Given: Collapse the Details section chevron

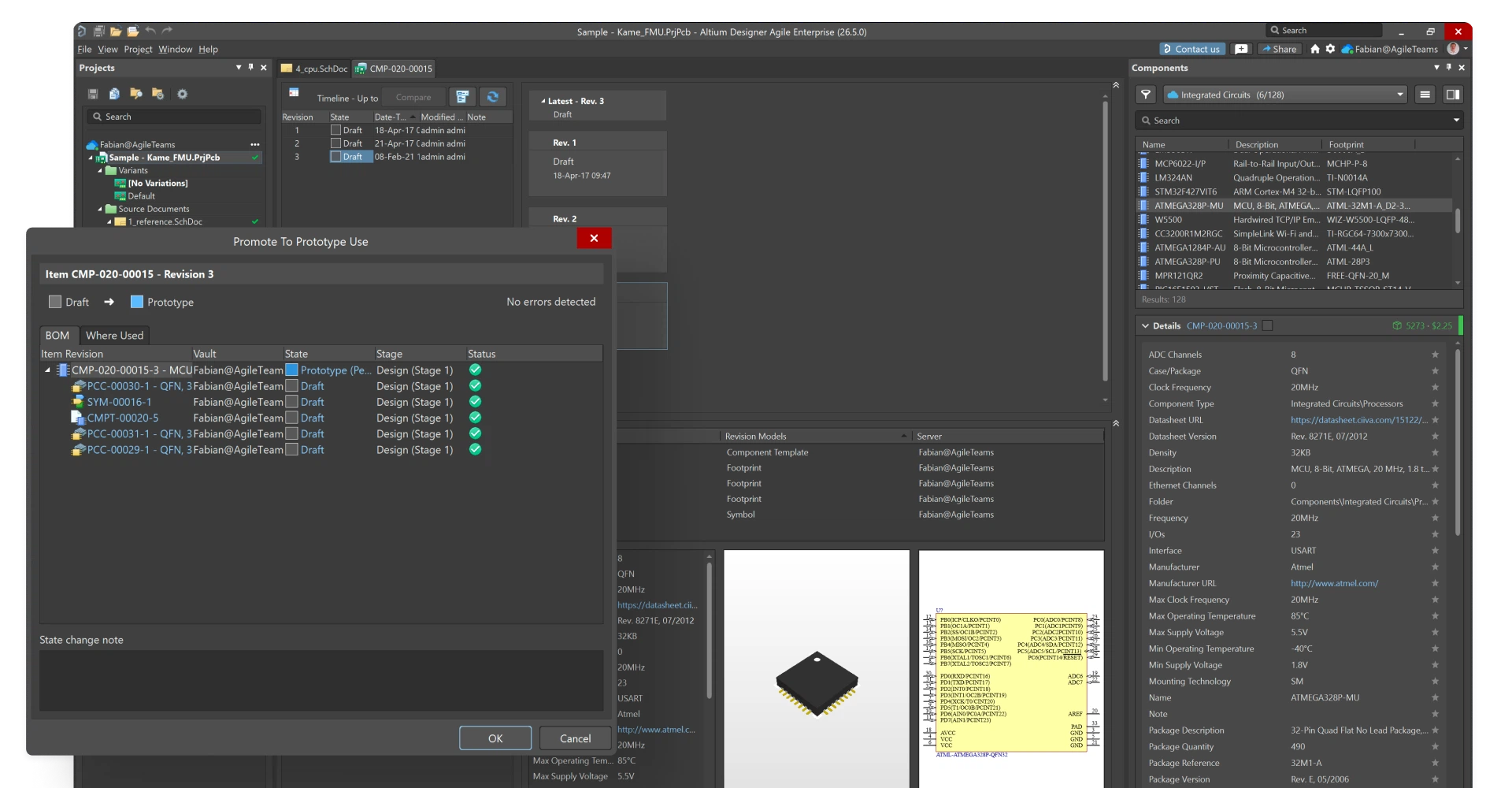Looking at the screenshot, I should (1145, 325).
